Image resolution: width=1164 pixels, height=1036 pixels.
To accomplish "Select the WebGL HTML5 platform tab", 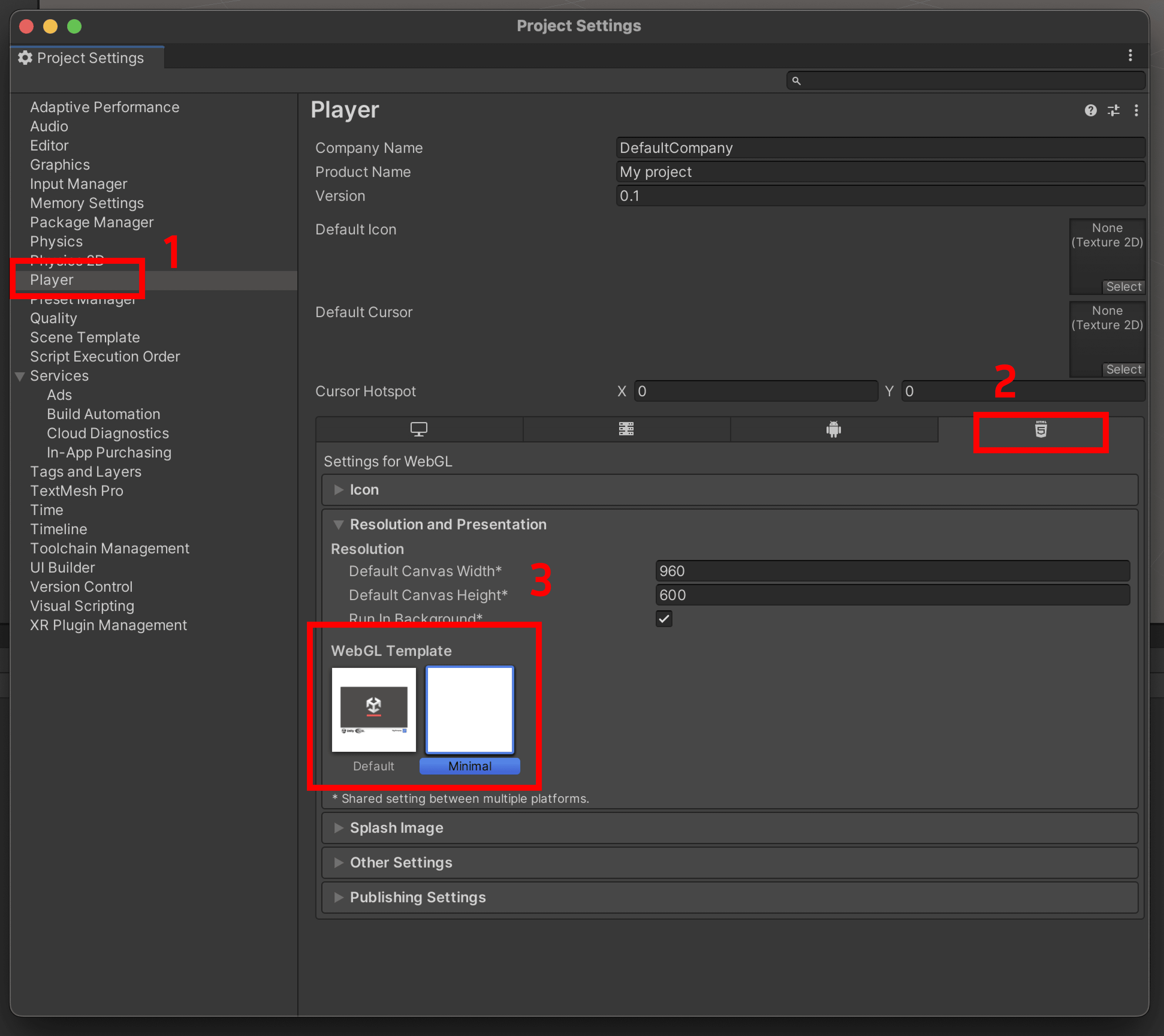I will click(1041, 429).
